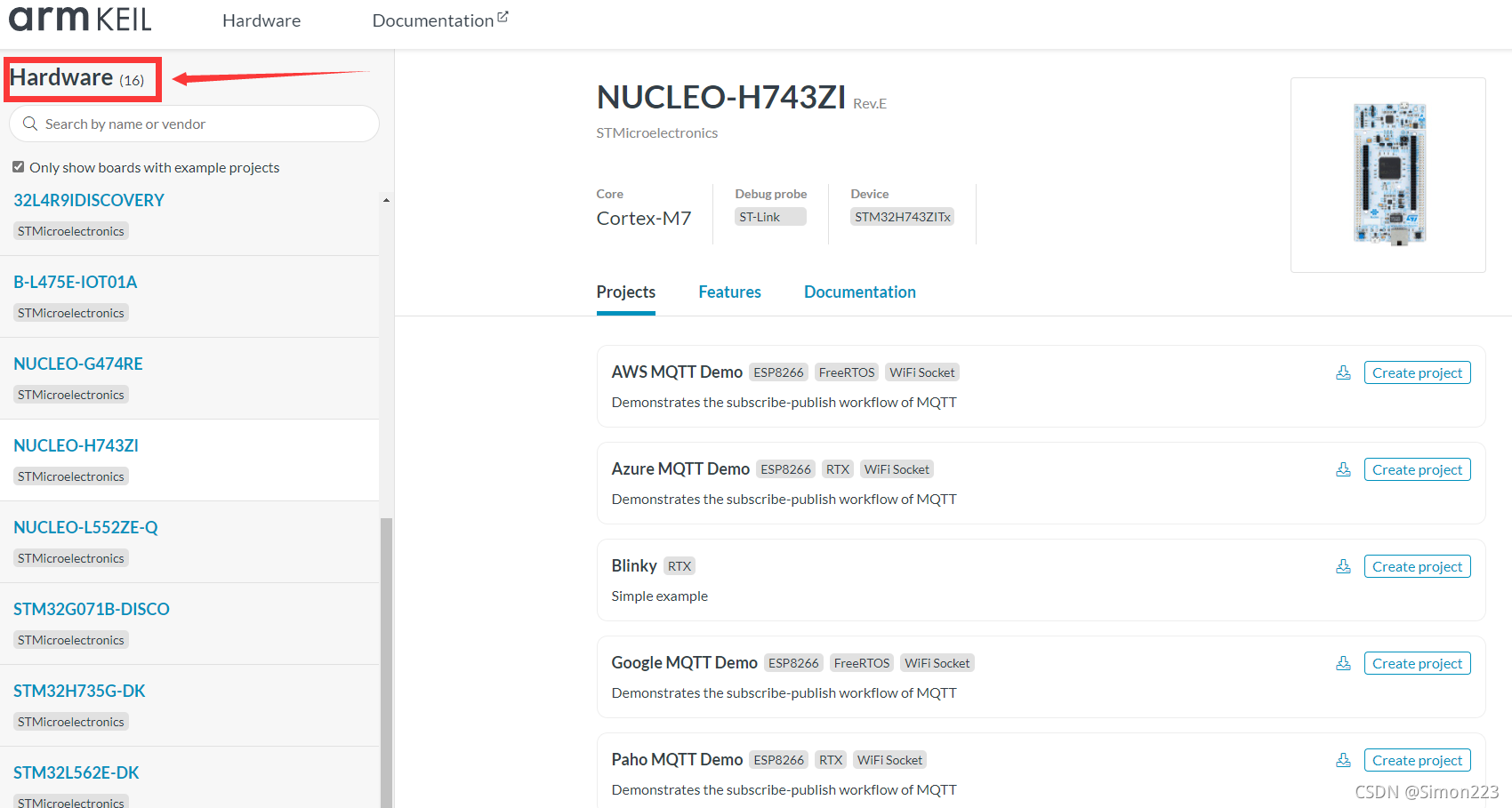
Task: Switch to the board Documentation tab
Action: (860, 292)
